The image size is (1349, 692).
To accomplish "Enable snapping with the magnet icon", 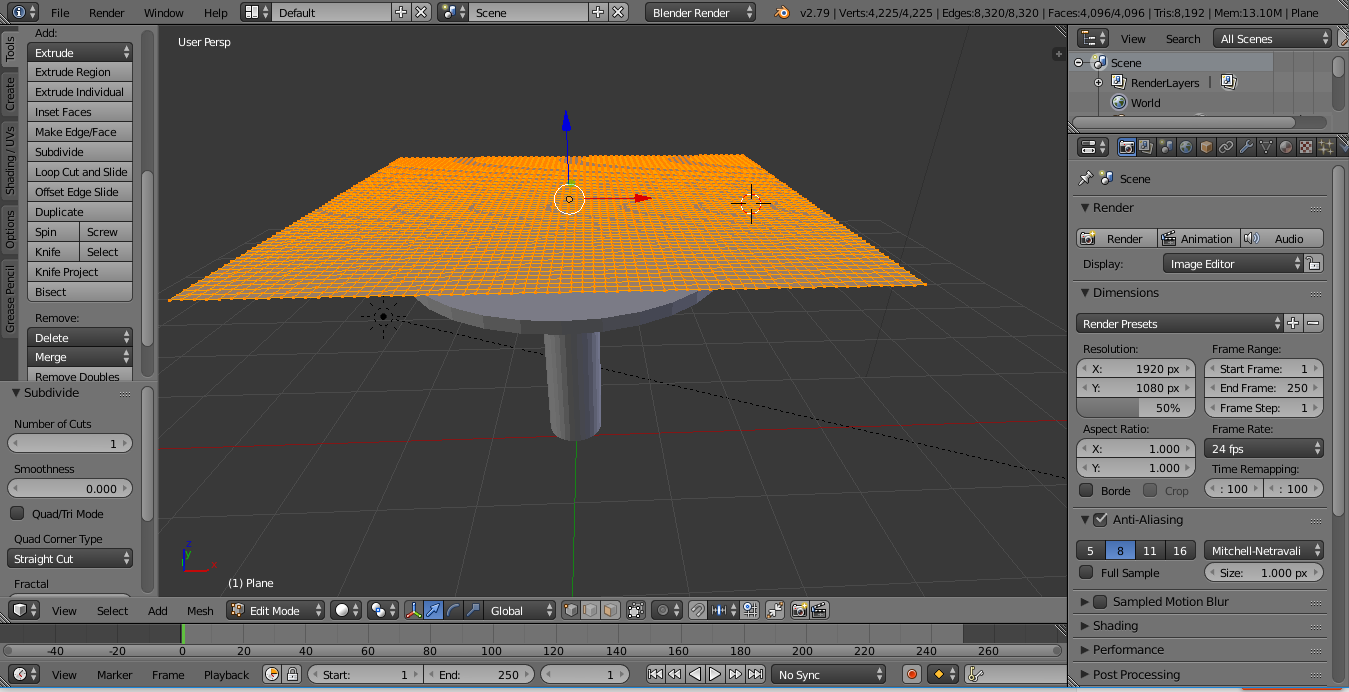I will (x=698, y=610).
